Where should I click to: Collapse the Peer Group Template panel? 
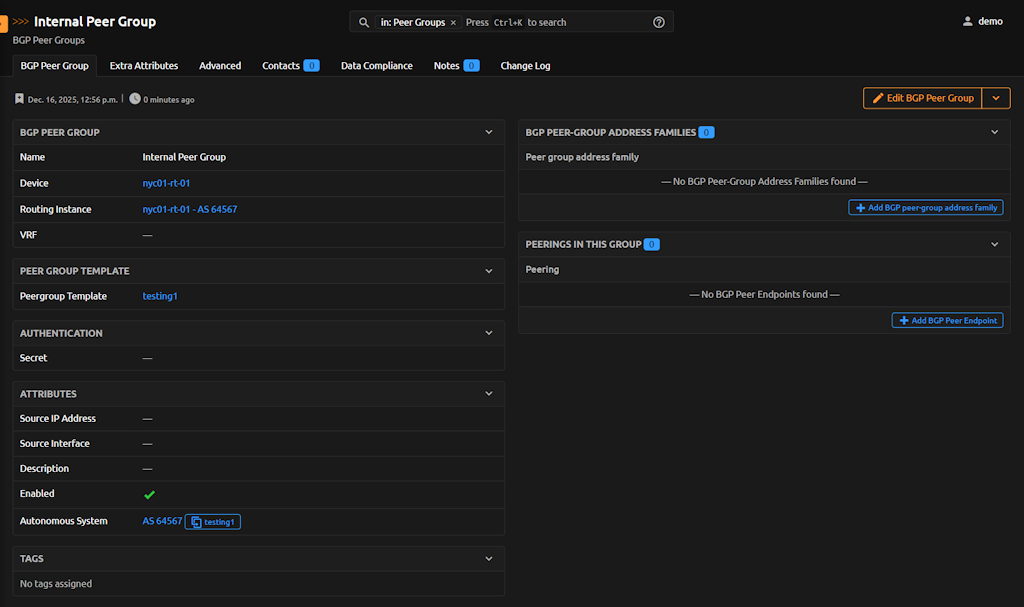pos(489,271)
